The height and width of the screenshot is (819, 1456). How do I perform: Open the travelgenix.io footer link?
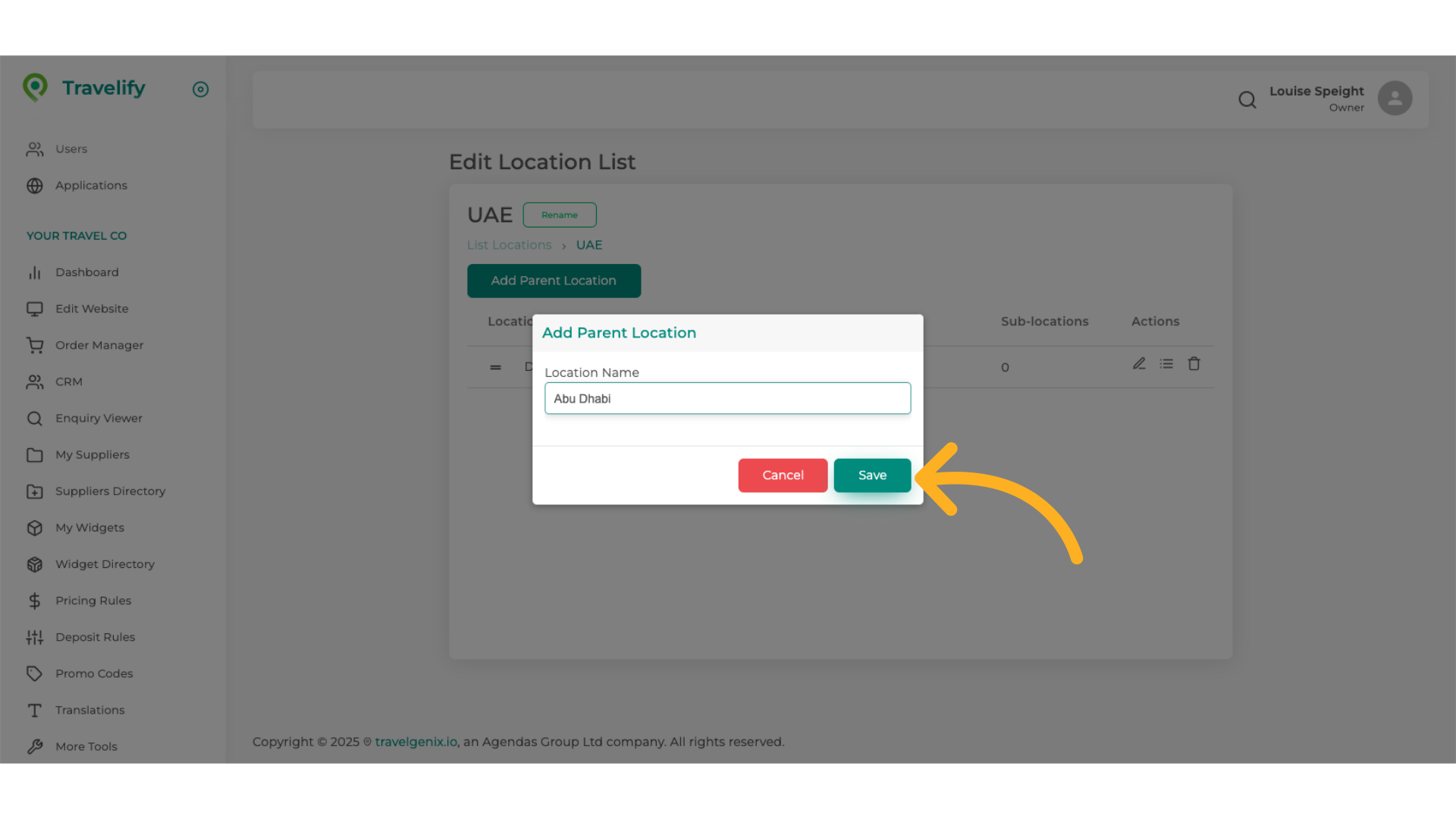pyautogui.click(x=416, y=742)
